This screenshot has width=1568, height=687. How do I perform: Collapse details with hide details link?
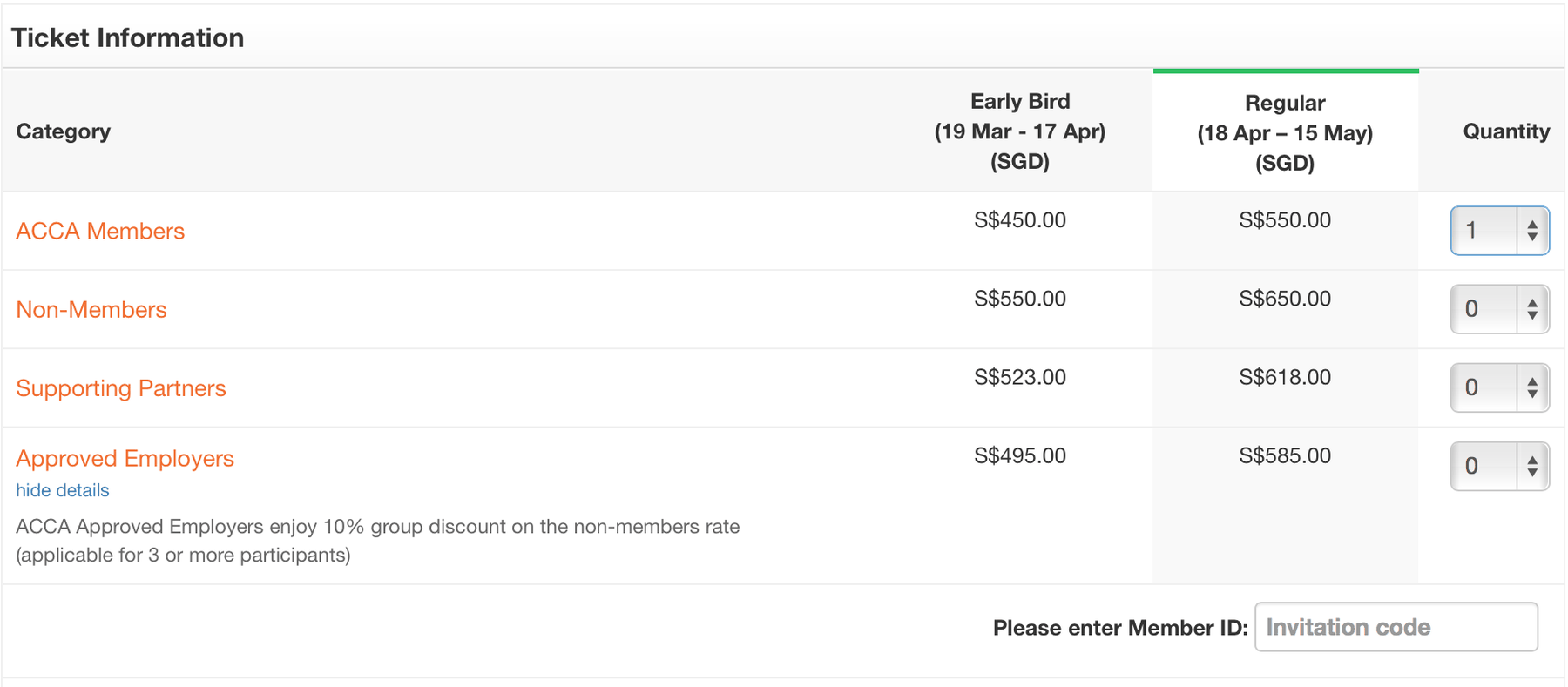click(63, 490)
